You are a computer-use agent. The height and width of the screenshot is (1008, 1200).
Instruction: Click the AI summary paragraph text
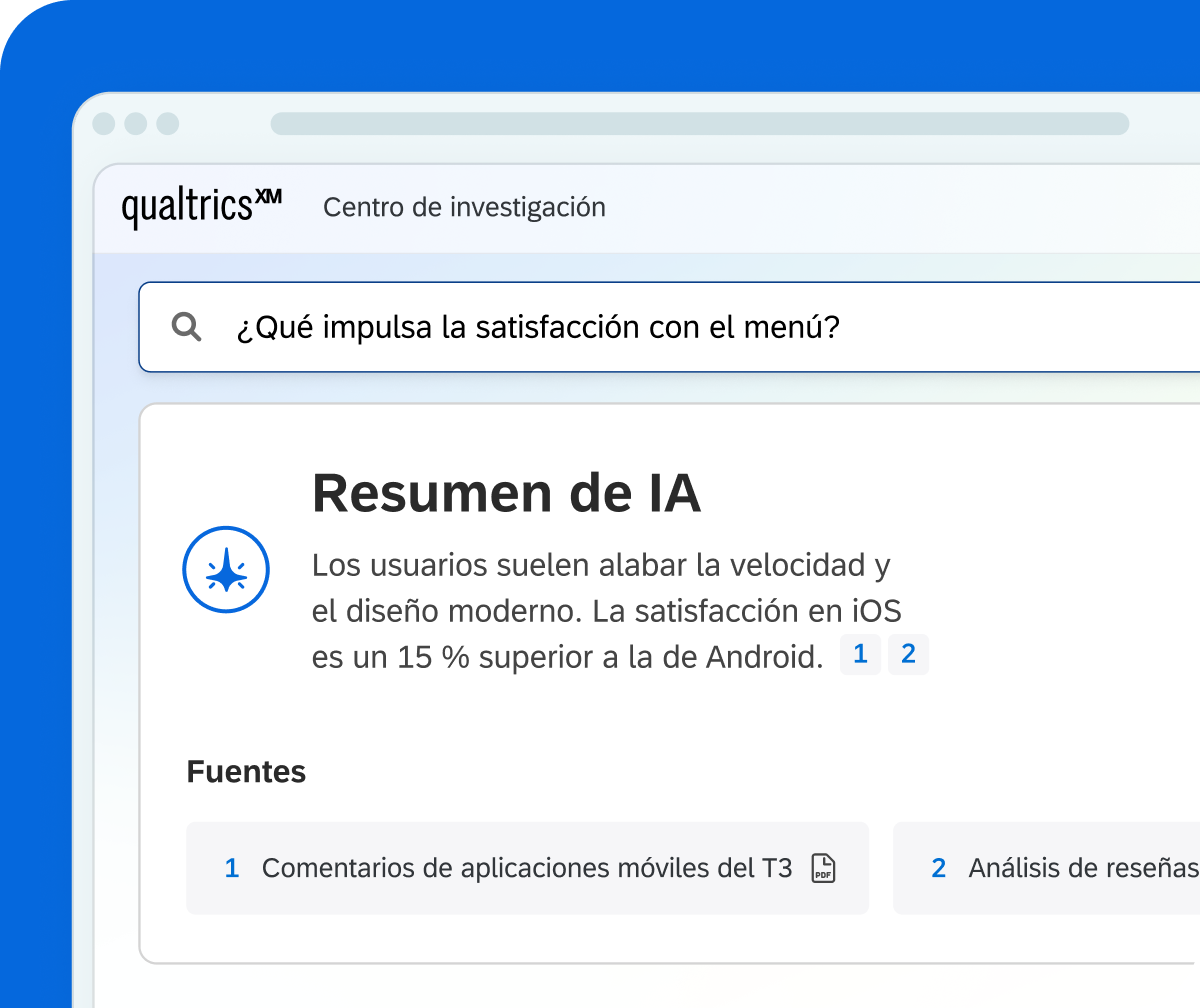click(606, 611)
